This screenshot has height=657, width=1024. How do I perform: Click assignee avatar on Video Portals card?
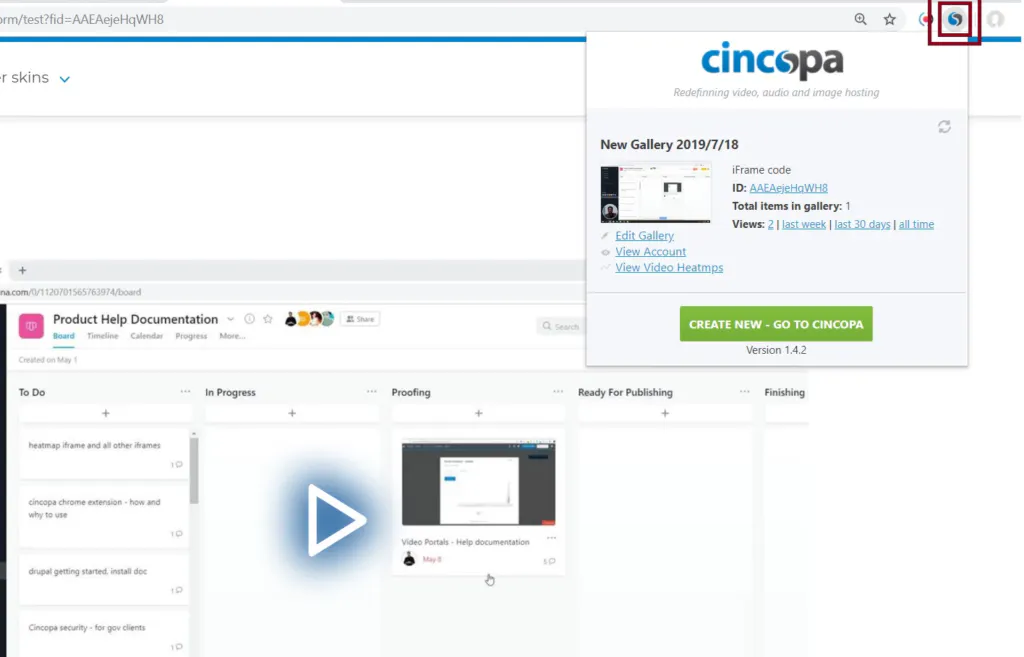point(409,559)
